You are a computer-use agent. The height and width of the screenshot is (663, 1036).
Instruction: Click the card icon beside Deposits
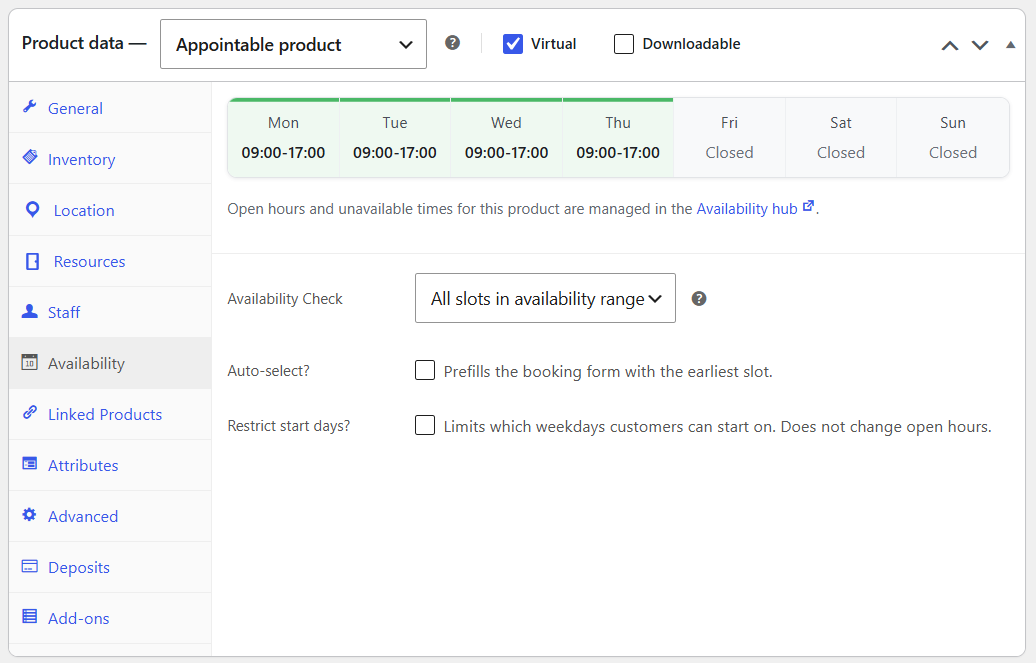coord(29,566)
